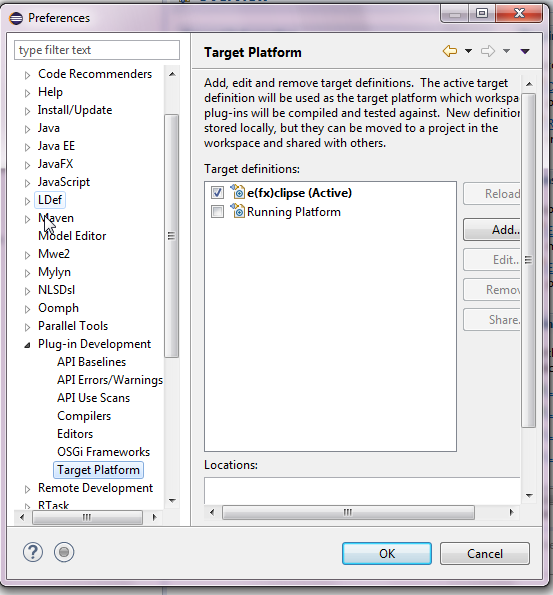Click the Eclipse icon in title bar

[x=16, y=18]
